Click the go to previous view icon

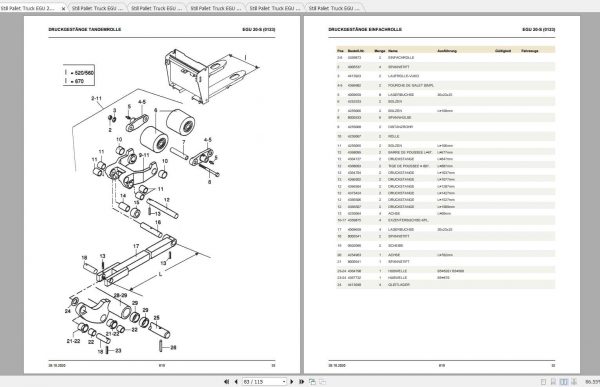click(312, 382)
